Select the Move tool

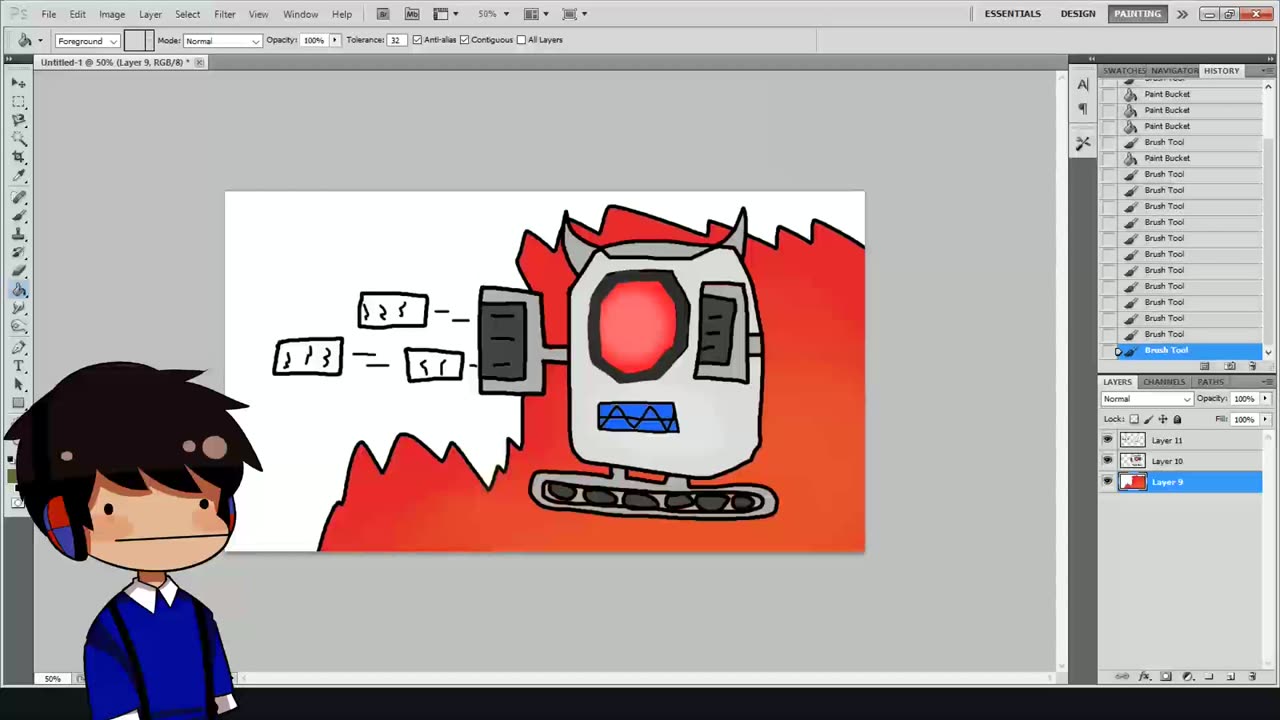[x=19, y=83]
